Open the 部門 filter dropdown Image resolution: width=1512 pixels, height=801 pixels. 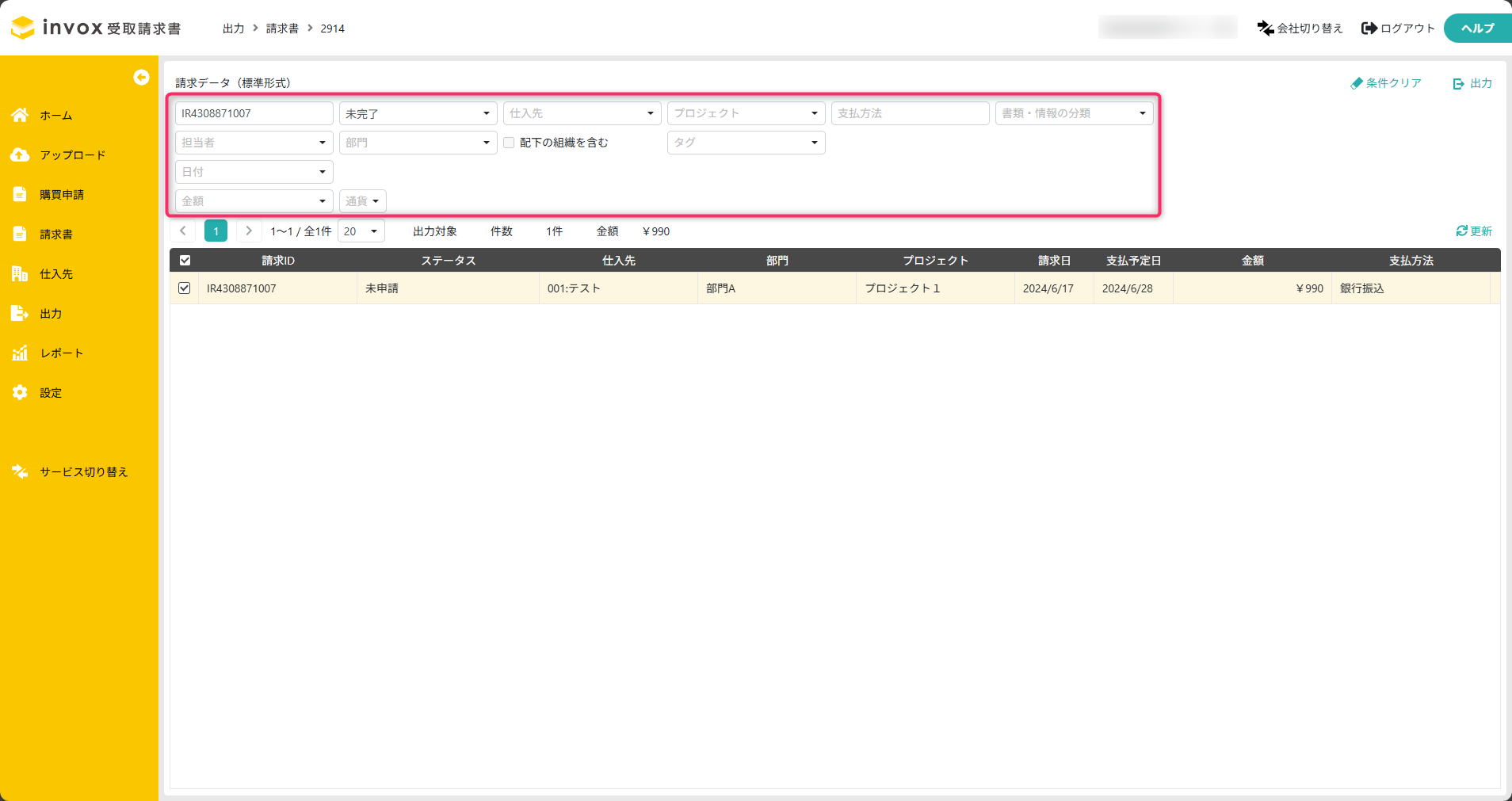pos(418,143)
